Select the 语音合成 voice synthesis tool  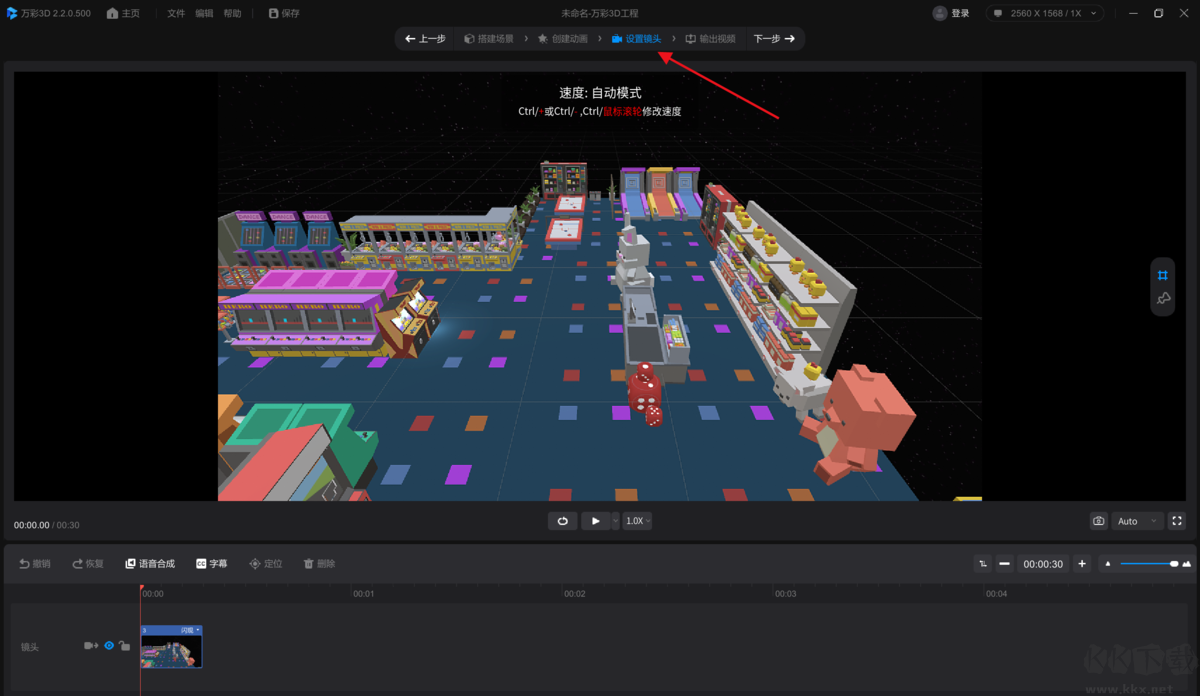150,563
